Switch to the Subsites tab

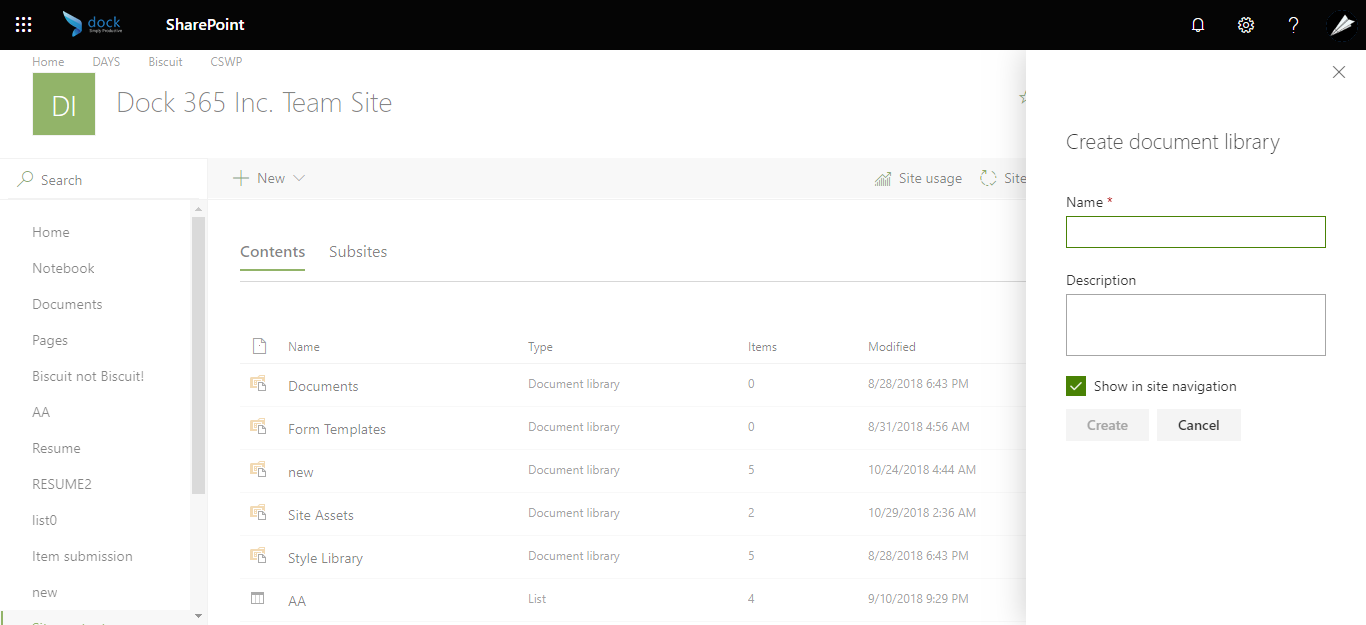click(x=358, y=251)
